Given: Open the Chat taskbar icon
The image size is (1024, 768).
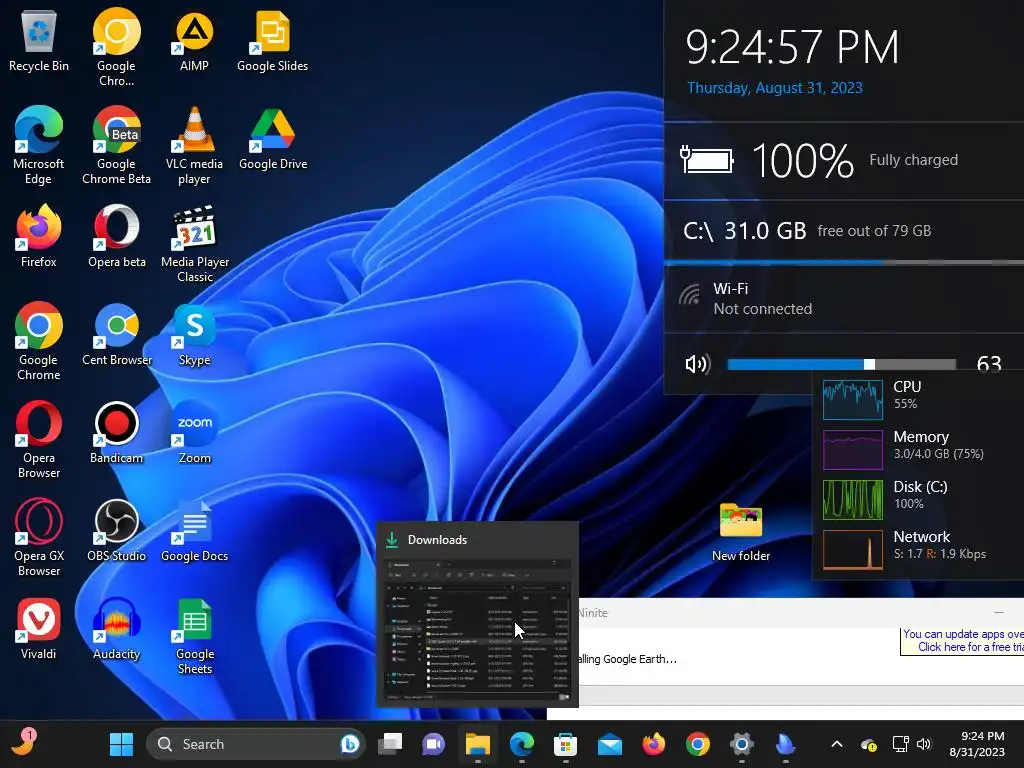Looking at the screenshot, I should (434, 744).
